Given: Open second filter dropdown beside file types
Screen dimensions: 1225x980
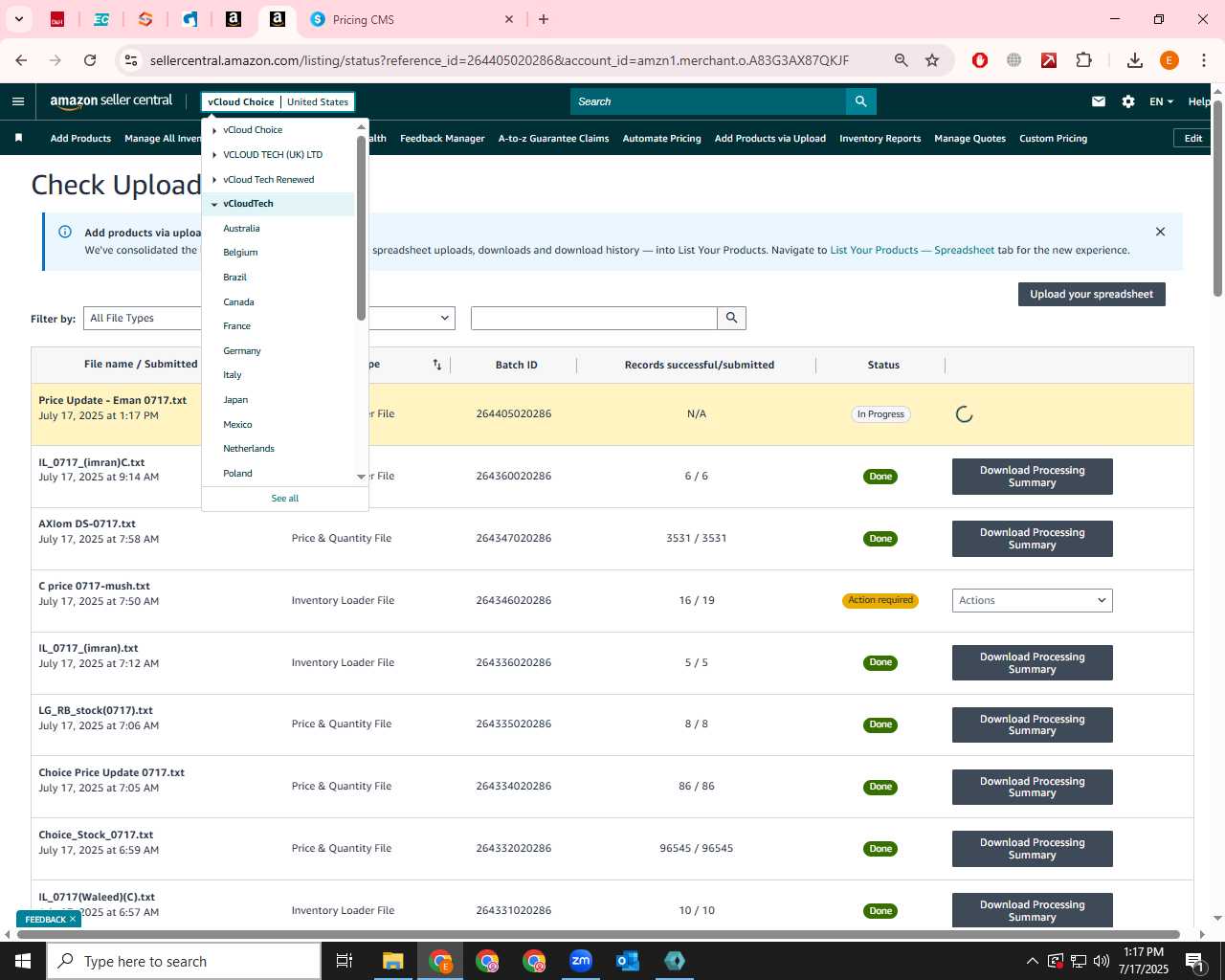Looking at the screenshot, I should click(412, 318).
